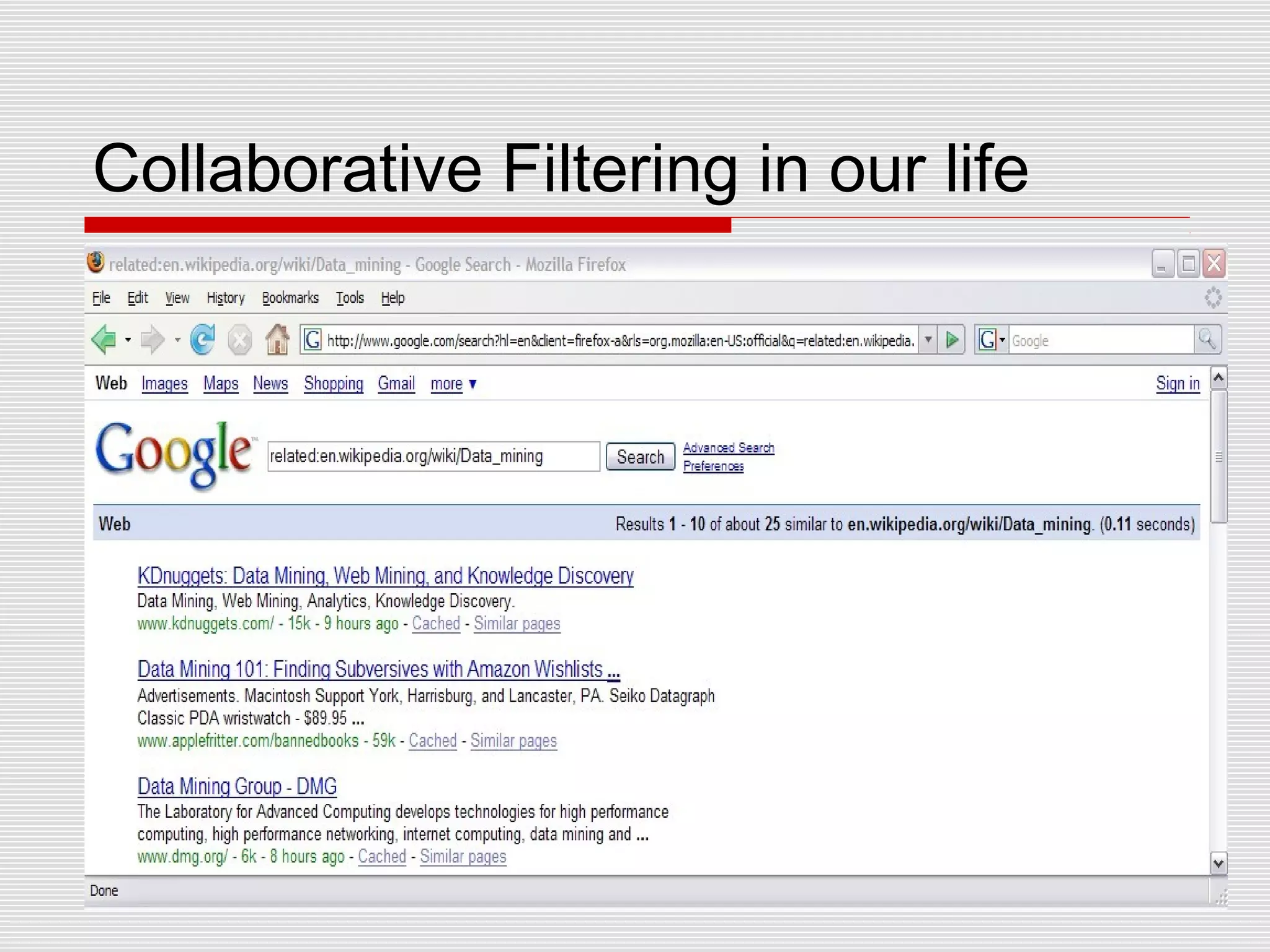
Task: Open the File menu
Action: (101, 298)
